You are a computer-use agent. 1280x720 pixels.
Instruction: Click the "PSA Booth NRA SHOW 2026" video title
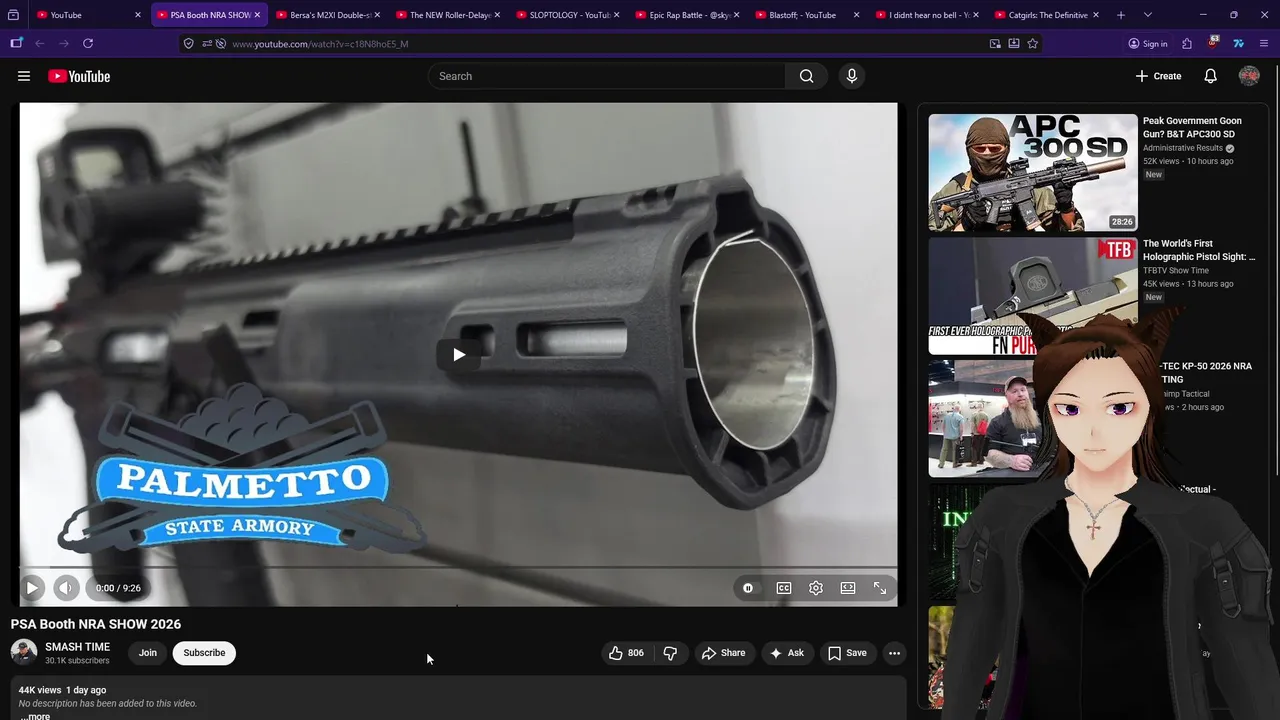coord(96,624)
